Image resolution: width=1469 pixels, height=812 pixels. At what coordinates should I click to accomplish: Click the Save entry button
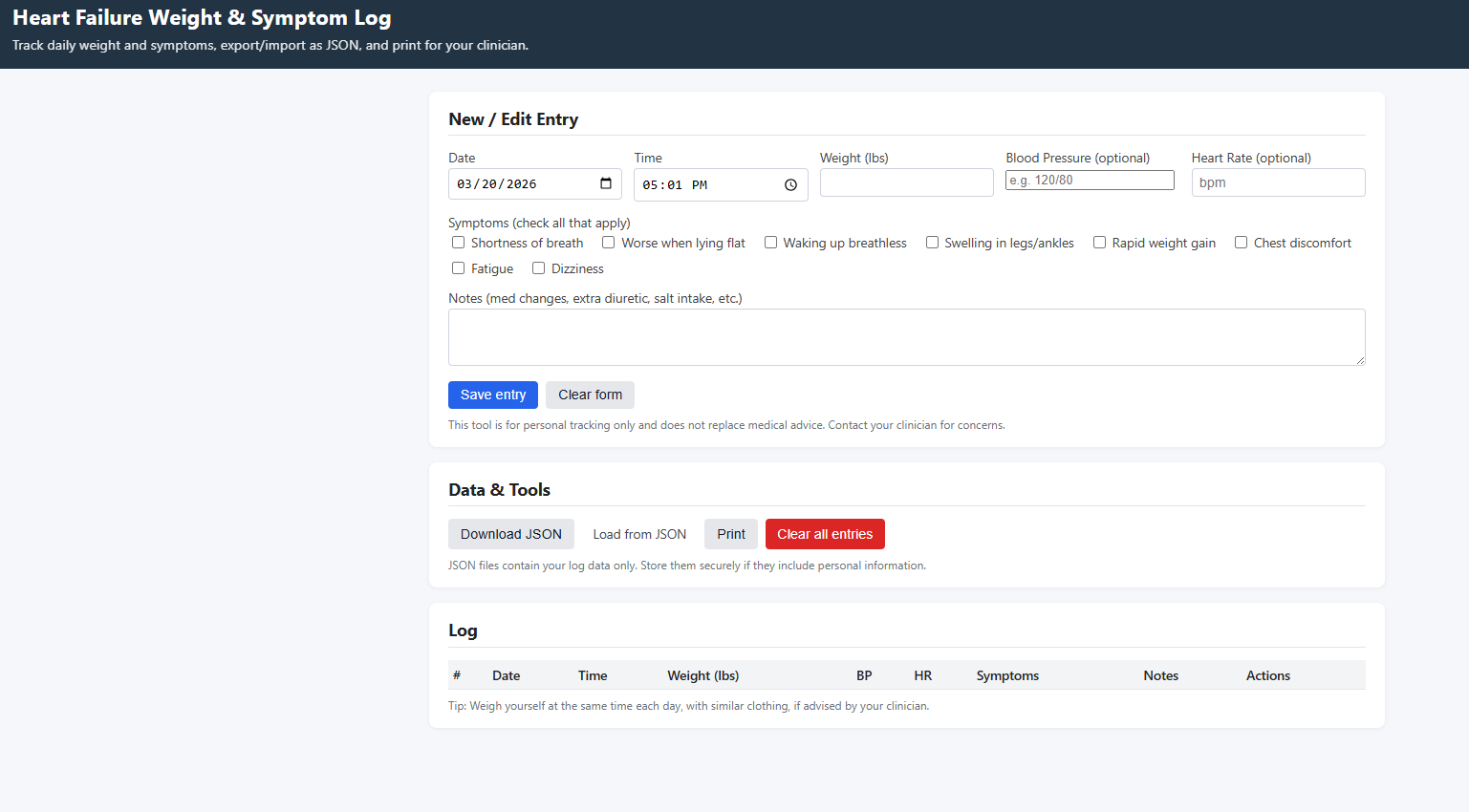(493, 395)
